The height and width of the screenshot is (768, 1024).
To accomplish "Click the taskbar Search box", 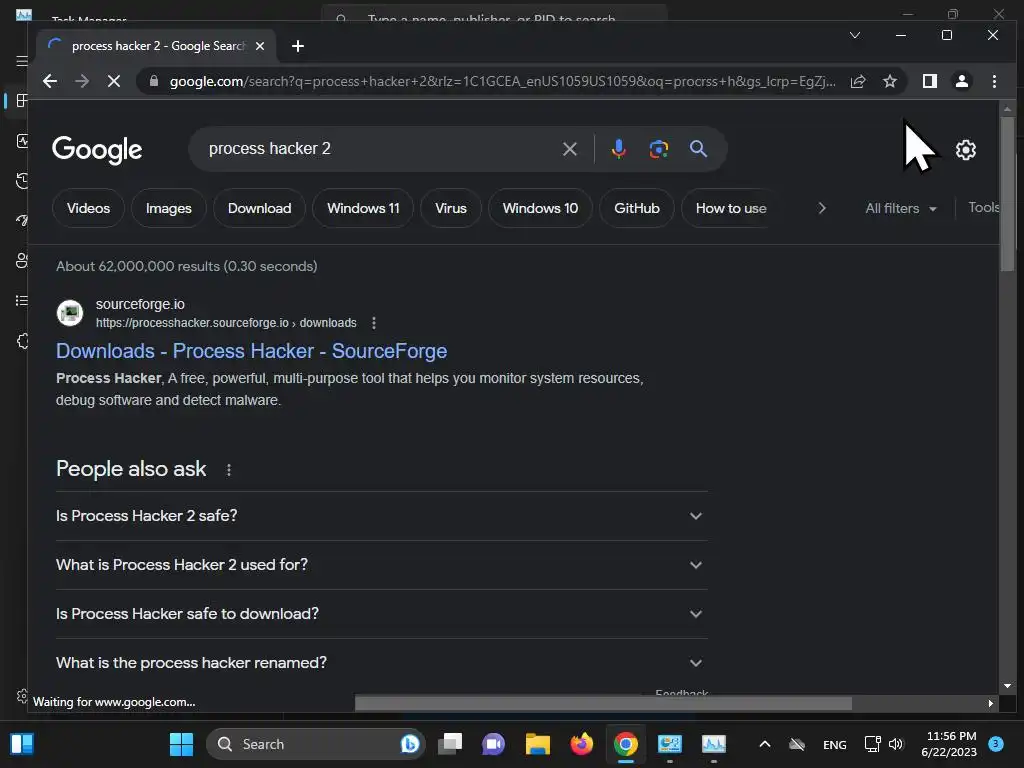I will [x=316, y=744].
